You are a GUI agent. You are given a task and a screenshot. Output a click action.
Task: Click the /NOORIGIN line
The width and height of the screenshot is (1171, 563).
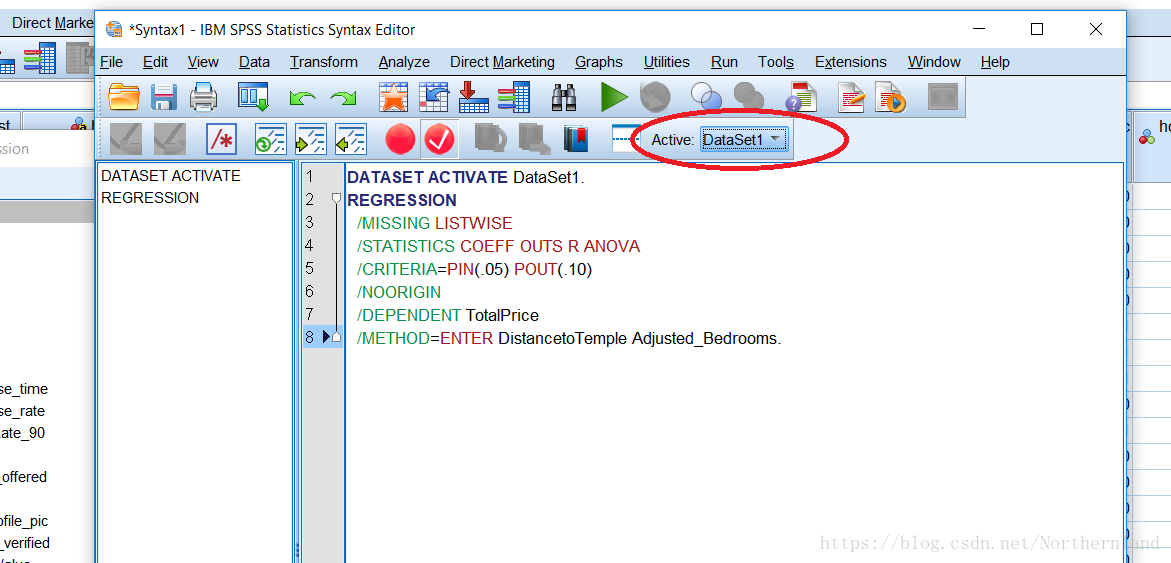pyautogui.click(x=399, y=292)
